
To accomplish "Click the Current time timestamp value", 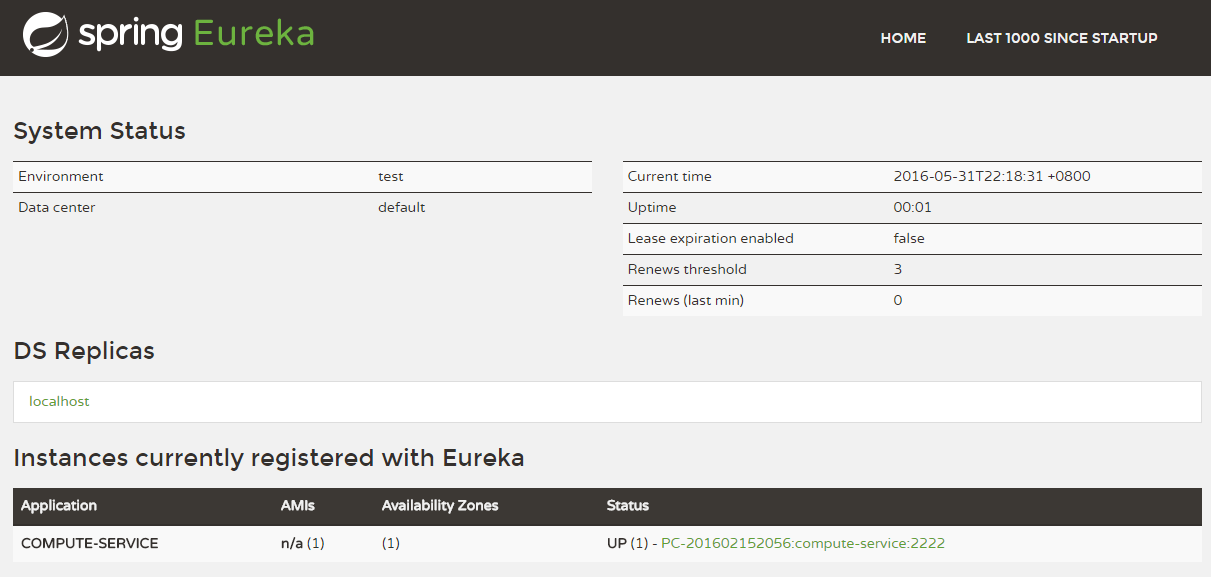I will [991, 176].
